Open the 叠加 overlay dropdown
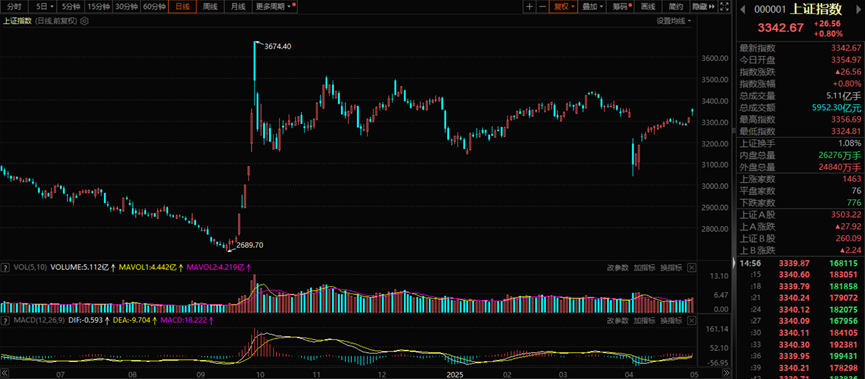This screenshot has width=865, height=379. tap(593, 7)
